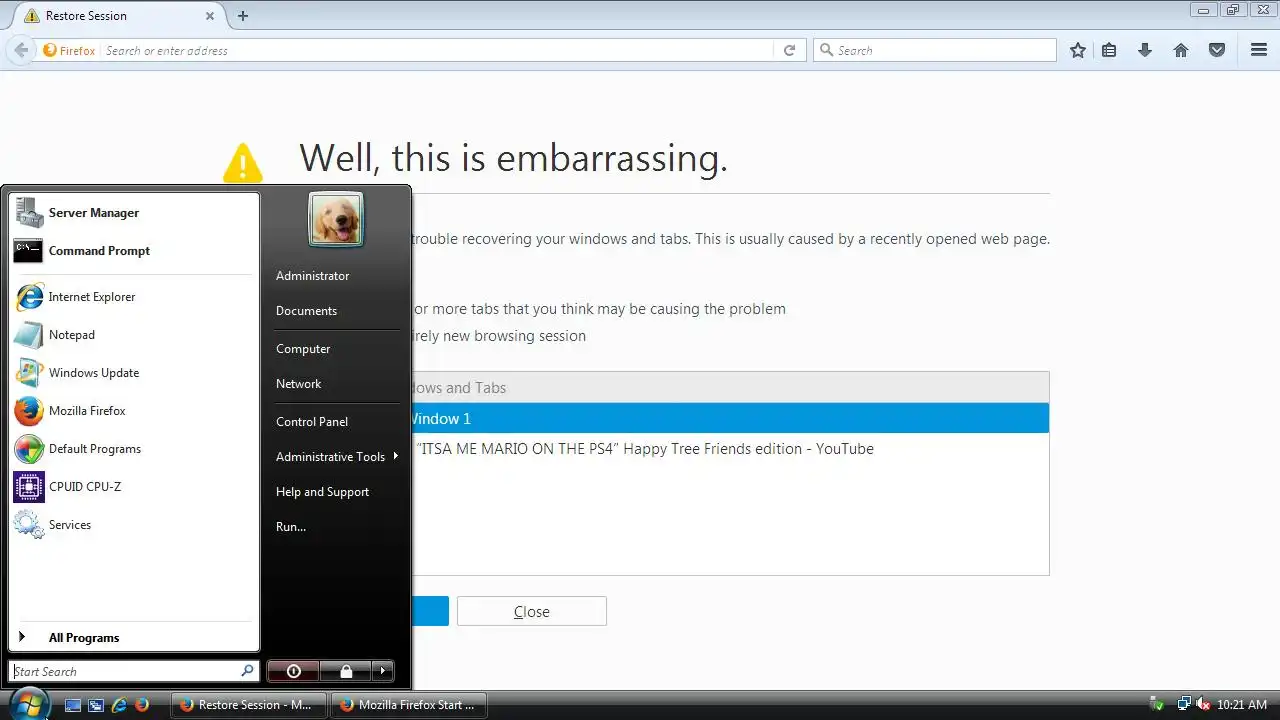Launch Windows Update from Start menu
The image size is (1280, 720).
pyautogui.click(x=134, y=373)
